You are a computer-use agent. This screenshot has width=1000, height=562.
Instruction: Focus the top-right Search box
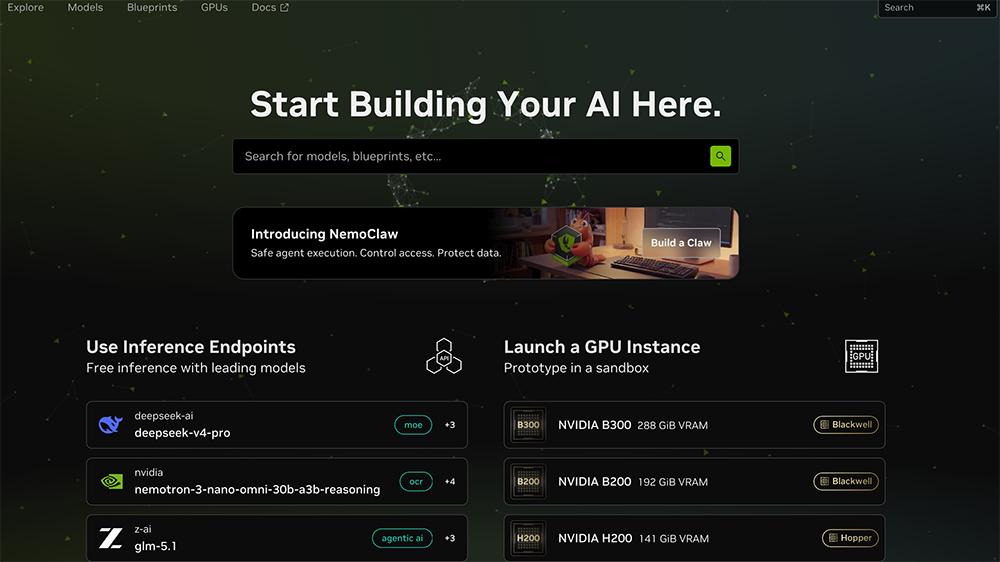936,8
